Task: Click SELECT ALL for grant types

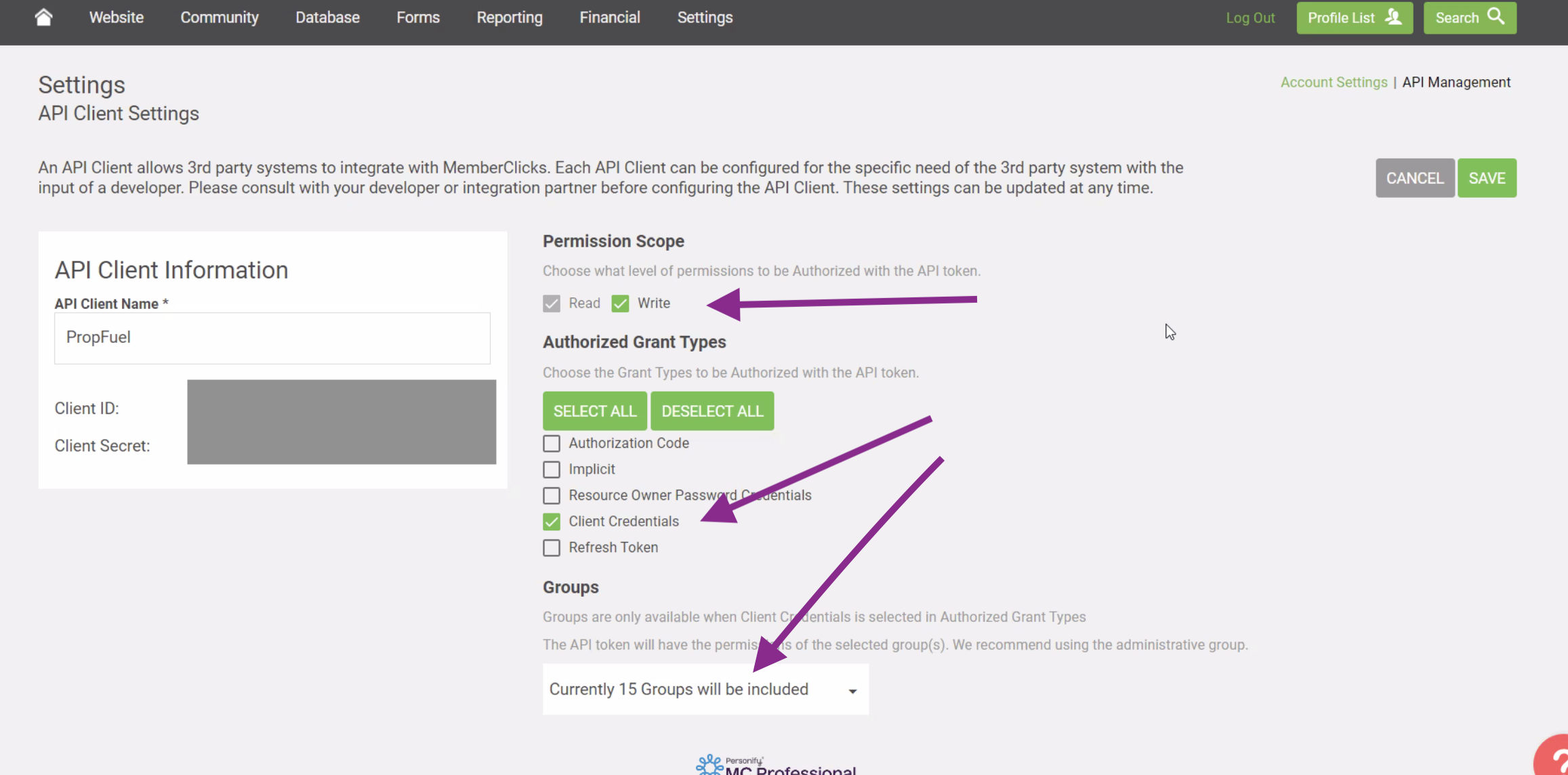Action: (594, 411)
